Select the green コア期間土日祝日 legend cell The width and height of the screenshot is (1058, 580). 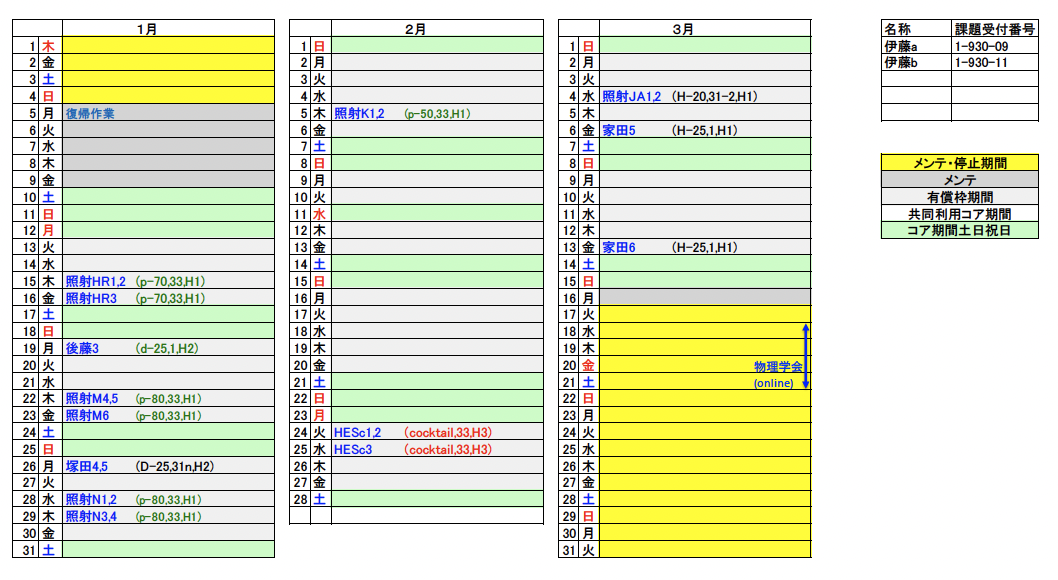959,230
